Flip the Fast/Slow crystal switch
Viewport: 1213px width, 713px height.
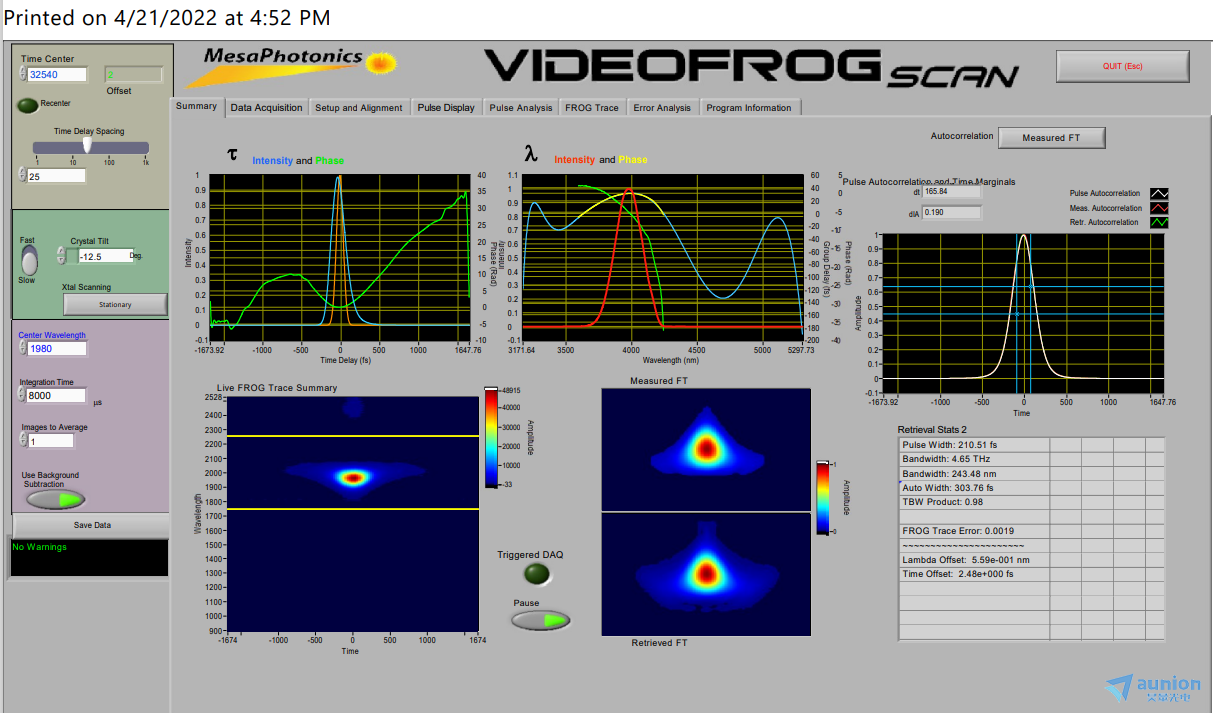(29, 260)
